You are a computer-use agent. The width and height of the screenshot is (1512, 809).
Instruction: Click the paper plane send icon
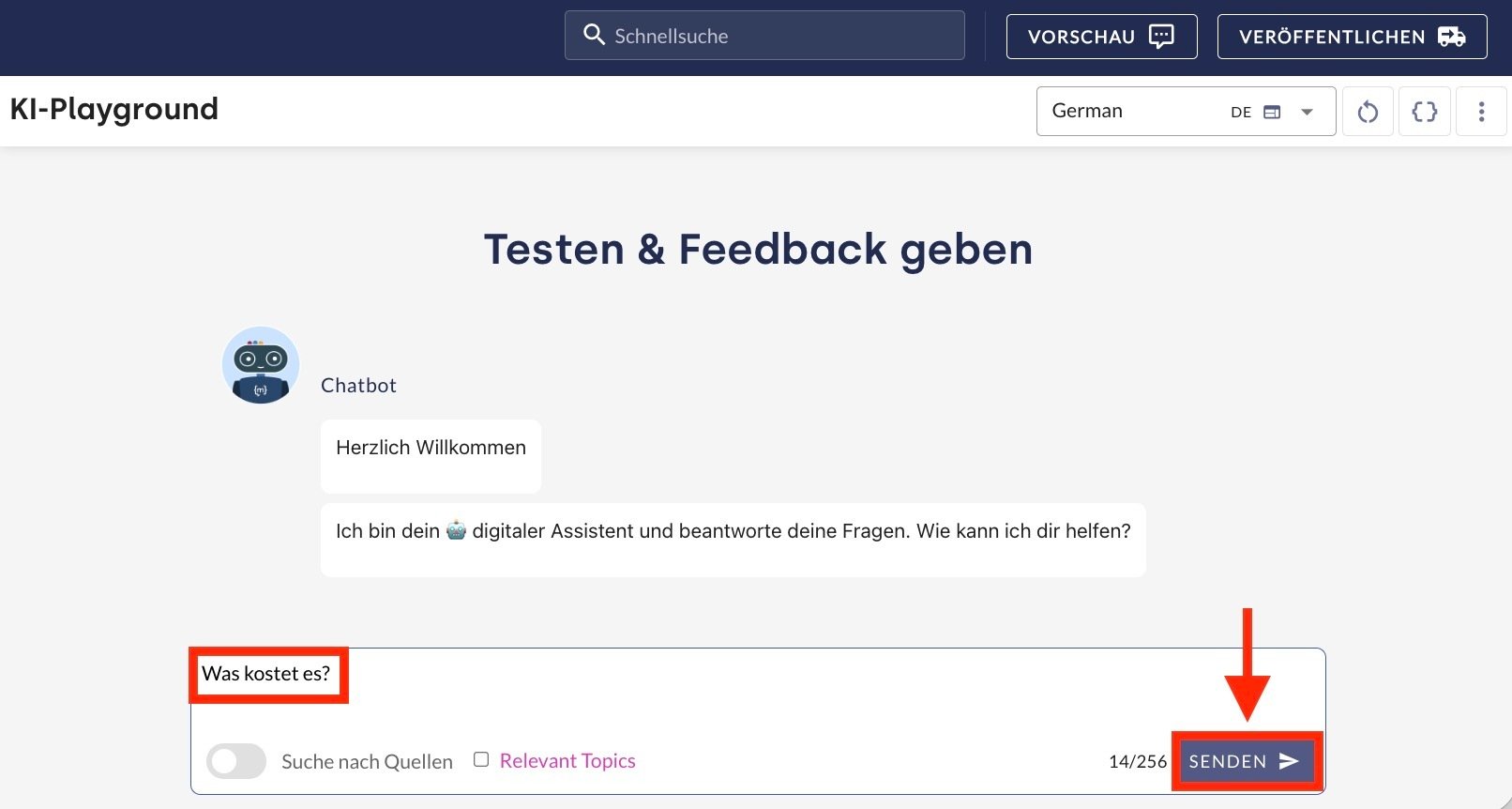[1289, 761]
